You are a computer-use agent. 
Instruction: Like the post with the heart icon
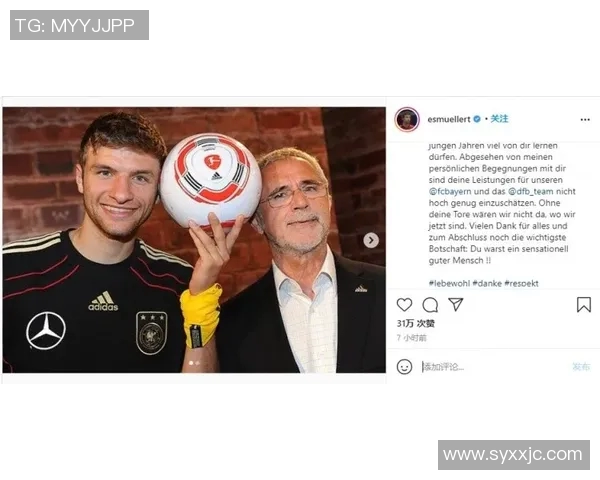click(404, 305)
